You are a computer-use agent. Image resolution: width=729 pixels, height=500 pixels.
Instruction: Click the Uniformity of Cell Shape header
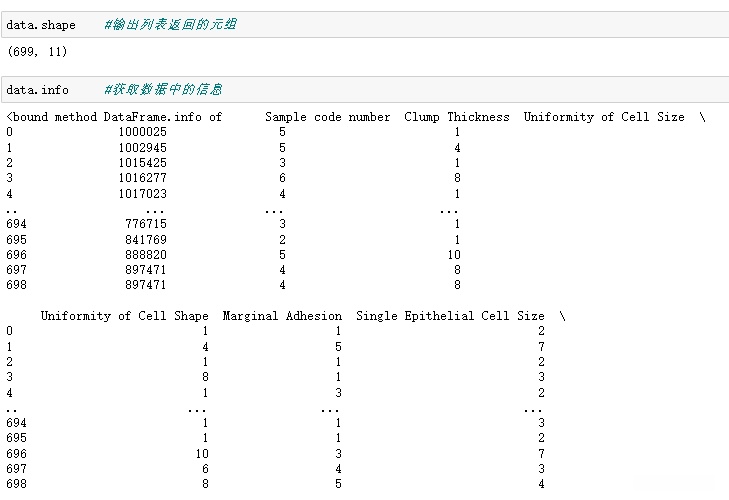pos(124,316)
